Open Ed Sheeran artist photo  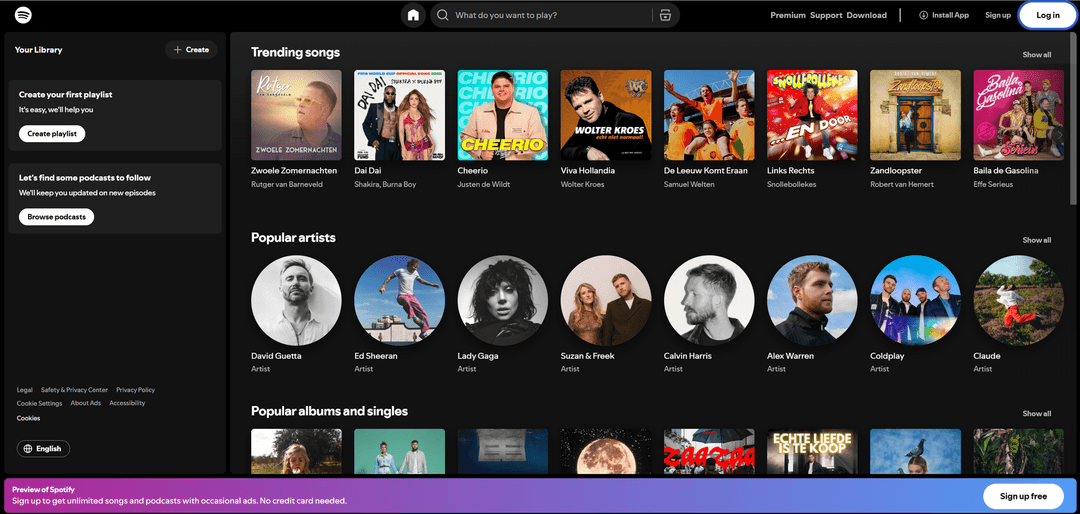399,300
